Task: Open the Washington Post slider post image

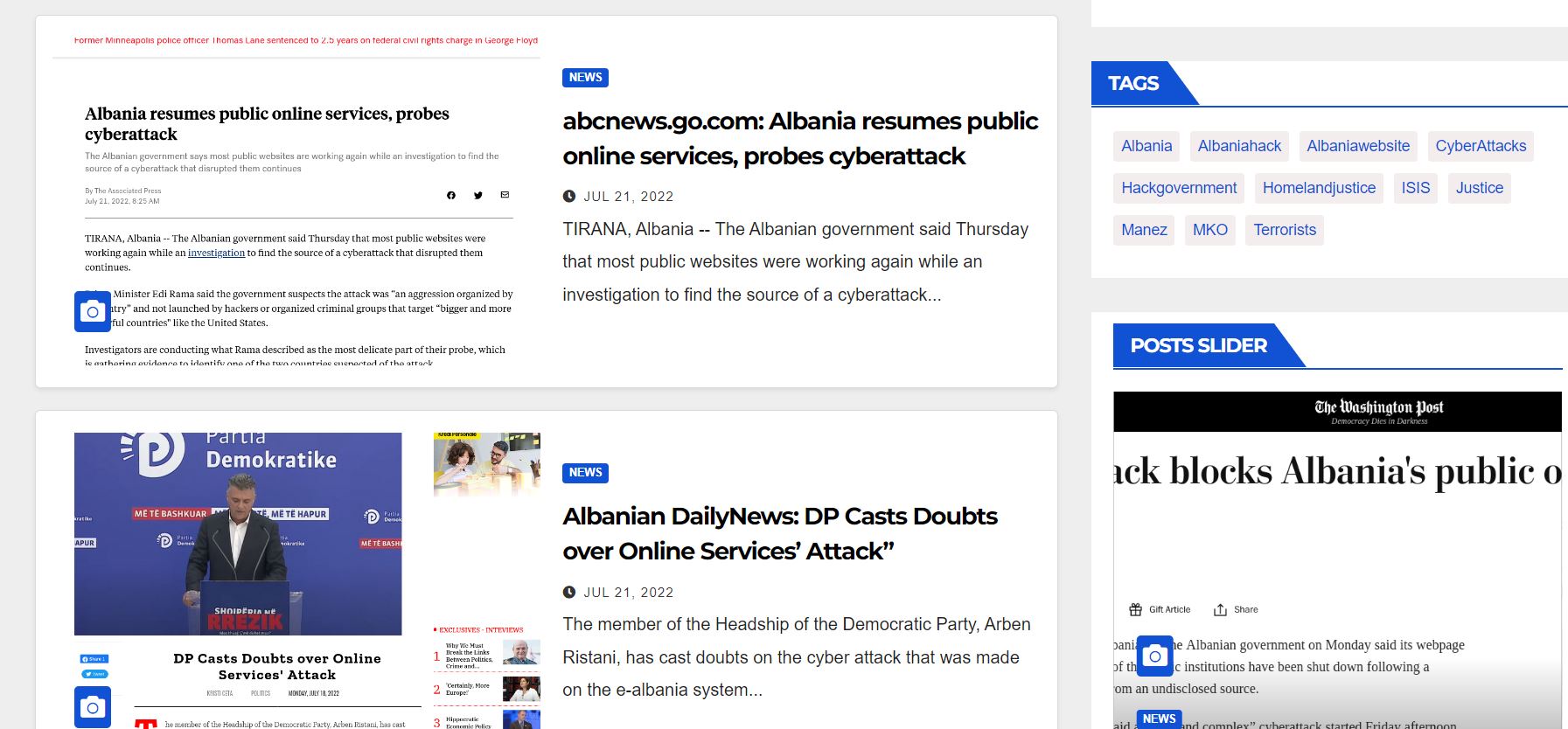Action: [1336, 524]
